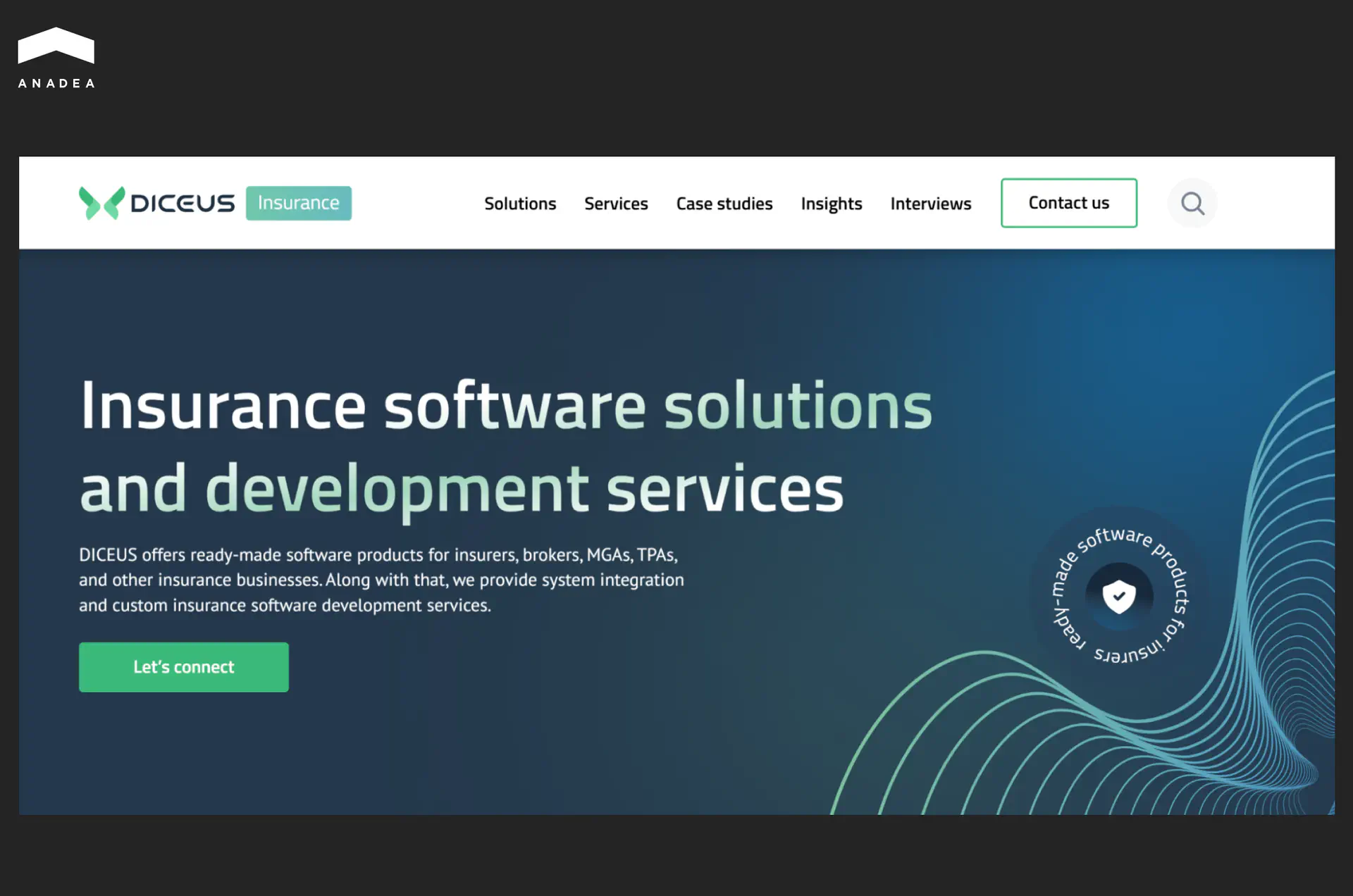Click the DICEUS wordmark text
Screen dimensions: 1353x896
tap(183, 204)
